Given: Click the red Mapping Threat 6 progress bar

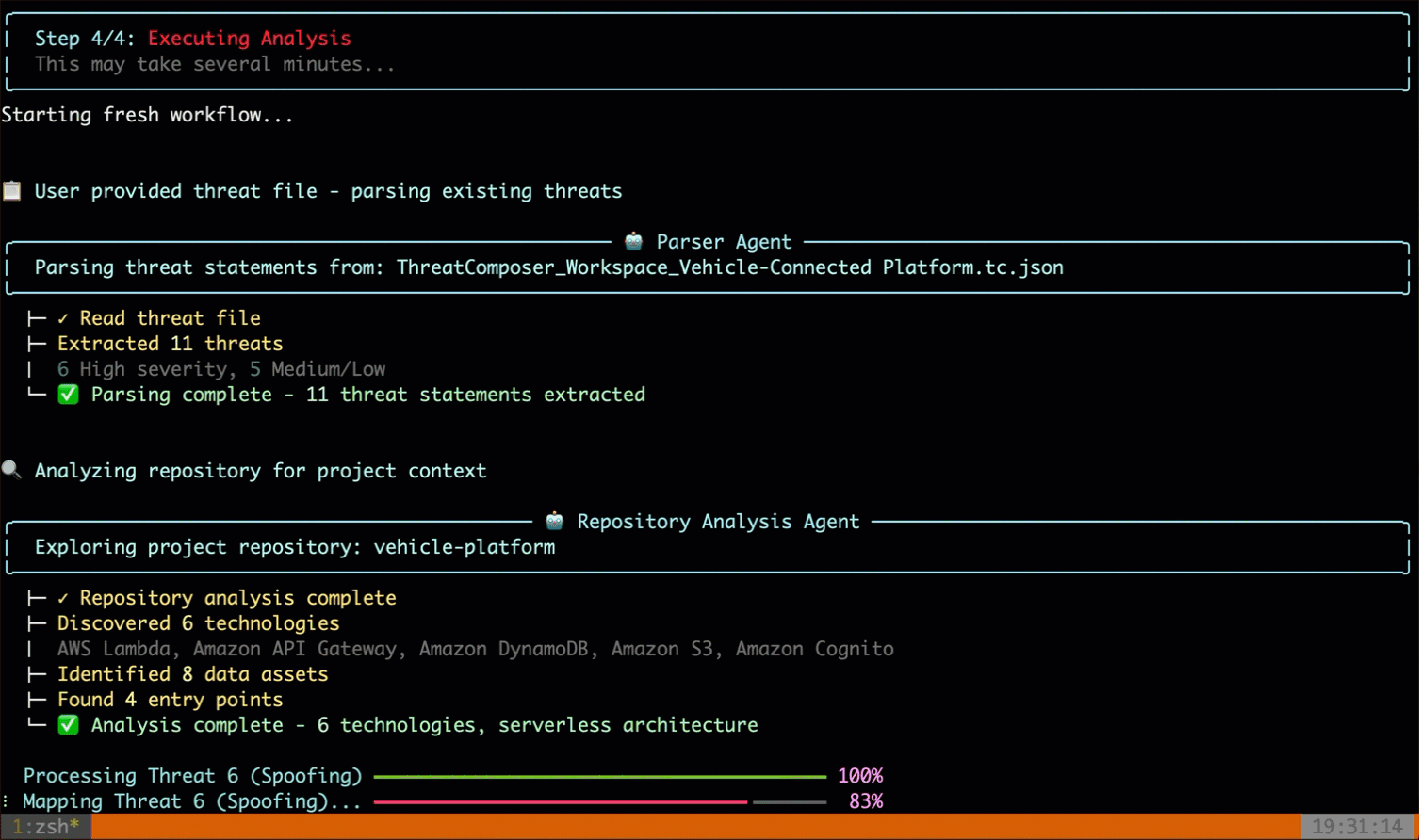Looking at the screenshot, I should [561, 802].
